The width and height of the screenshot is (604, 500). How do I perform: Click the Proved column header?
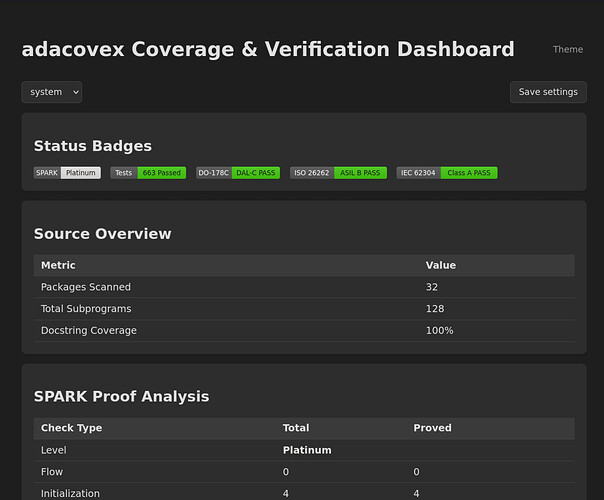(432, 428)
